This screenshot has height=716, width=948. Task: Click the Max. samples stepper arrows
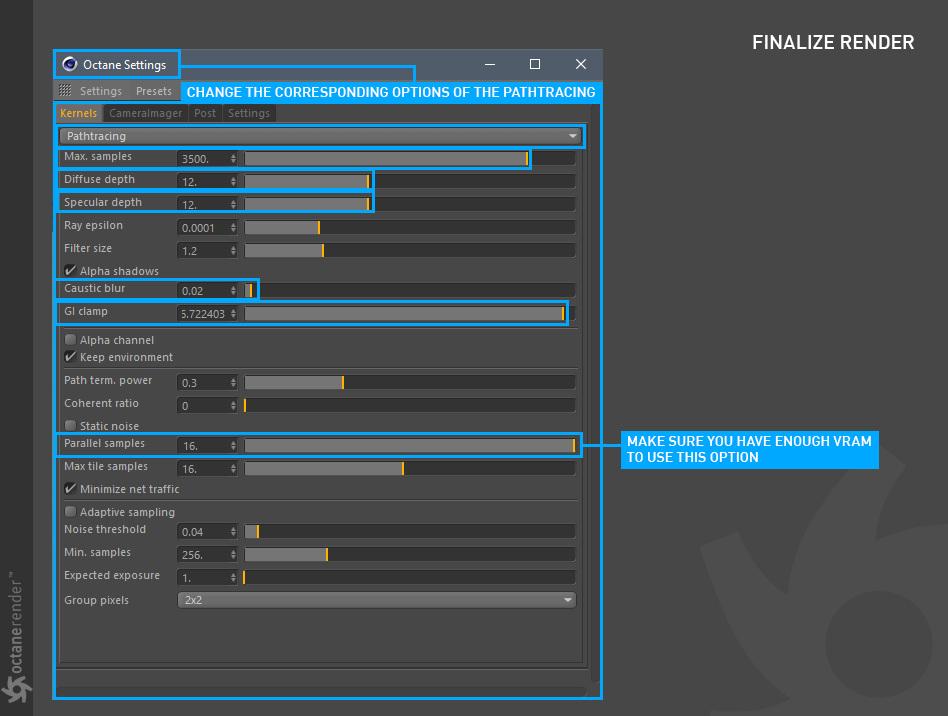(233, 158)
